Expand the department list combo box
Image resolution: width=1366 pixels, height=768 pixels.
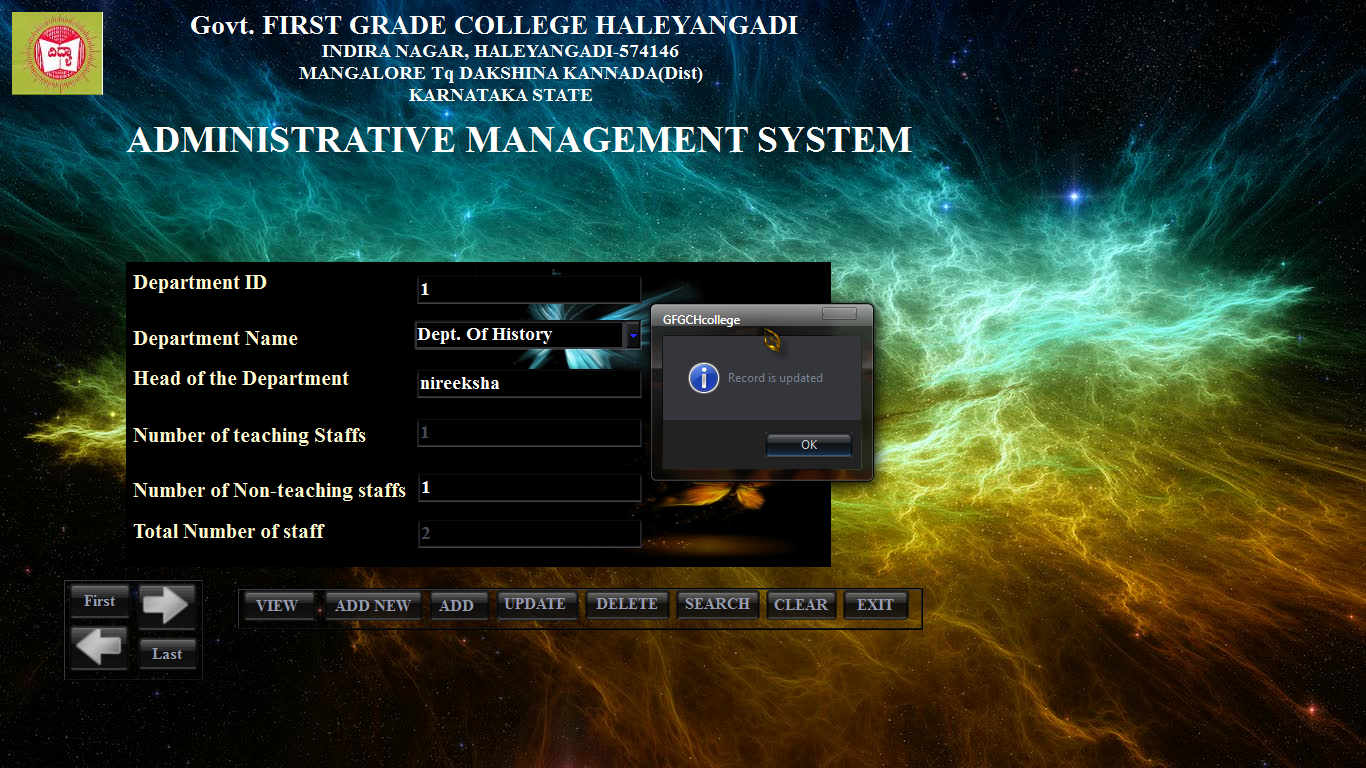pos(633,334)
